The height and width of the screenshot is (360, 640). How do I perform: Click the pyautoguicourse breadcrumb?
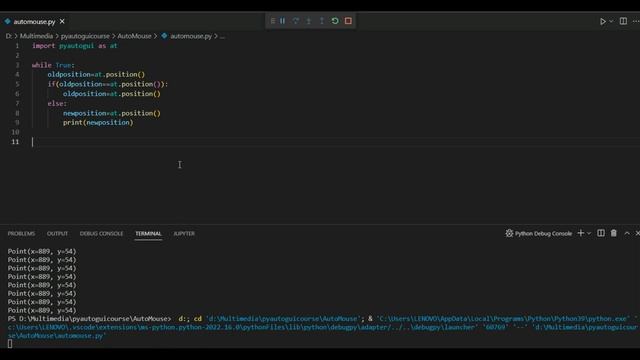[85, 36]
